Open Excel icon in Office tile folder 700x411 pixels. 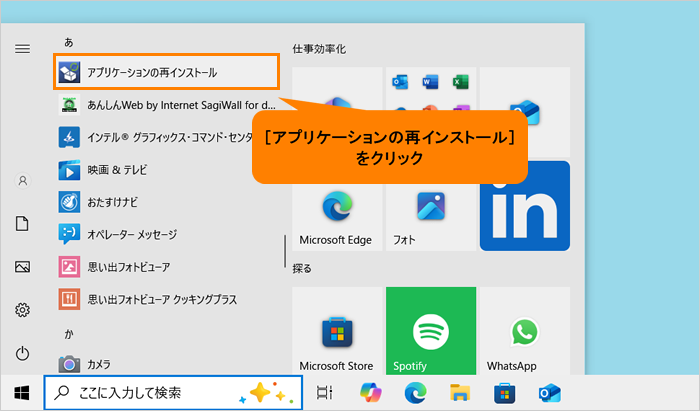coord(460,82)
